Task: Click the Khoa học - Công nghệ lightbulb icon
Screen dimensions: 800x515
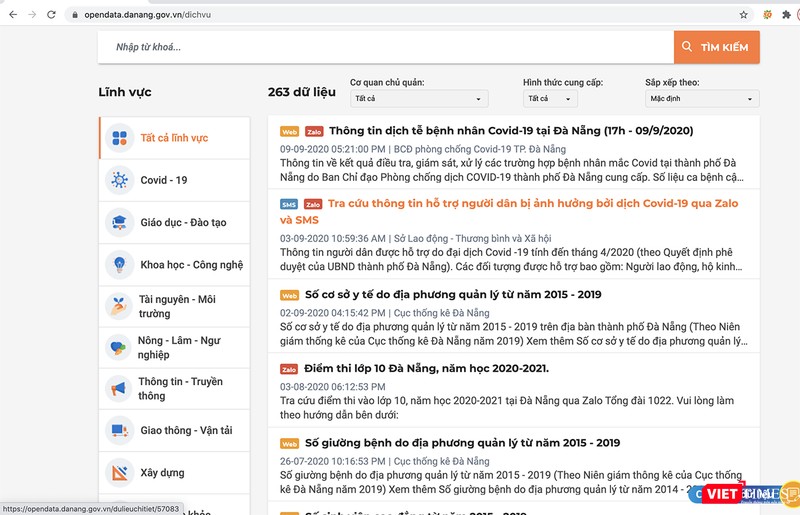Action: tap(120, 264)
